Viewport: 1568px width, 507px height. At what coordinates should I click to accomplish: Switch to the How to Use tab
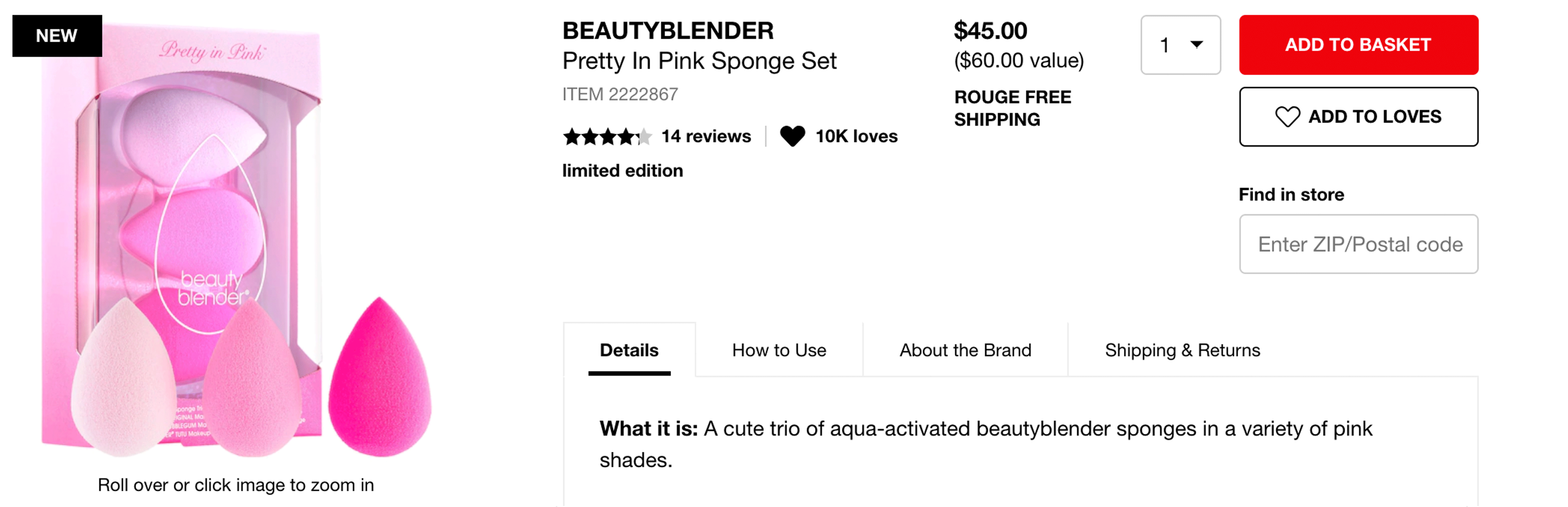[778, 350]
